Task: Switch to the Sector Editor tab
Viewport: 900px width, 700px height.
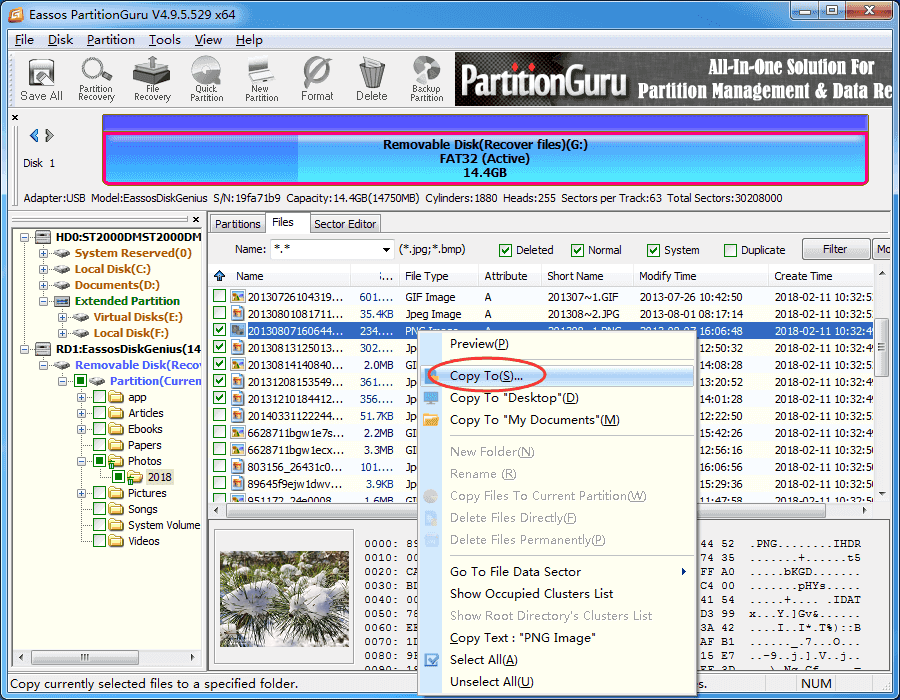Action: point(345,224)
